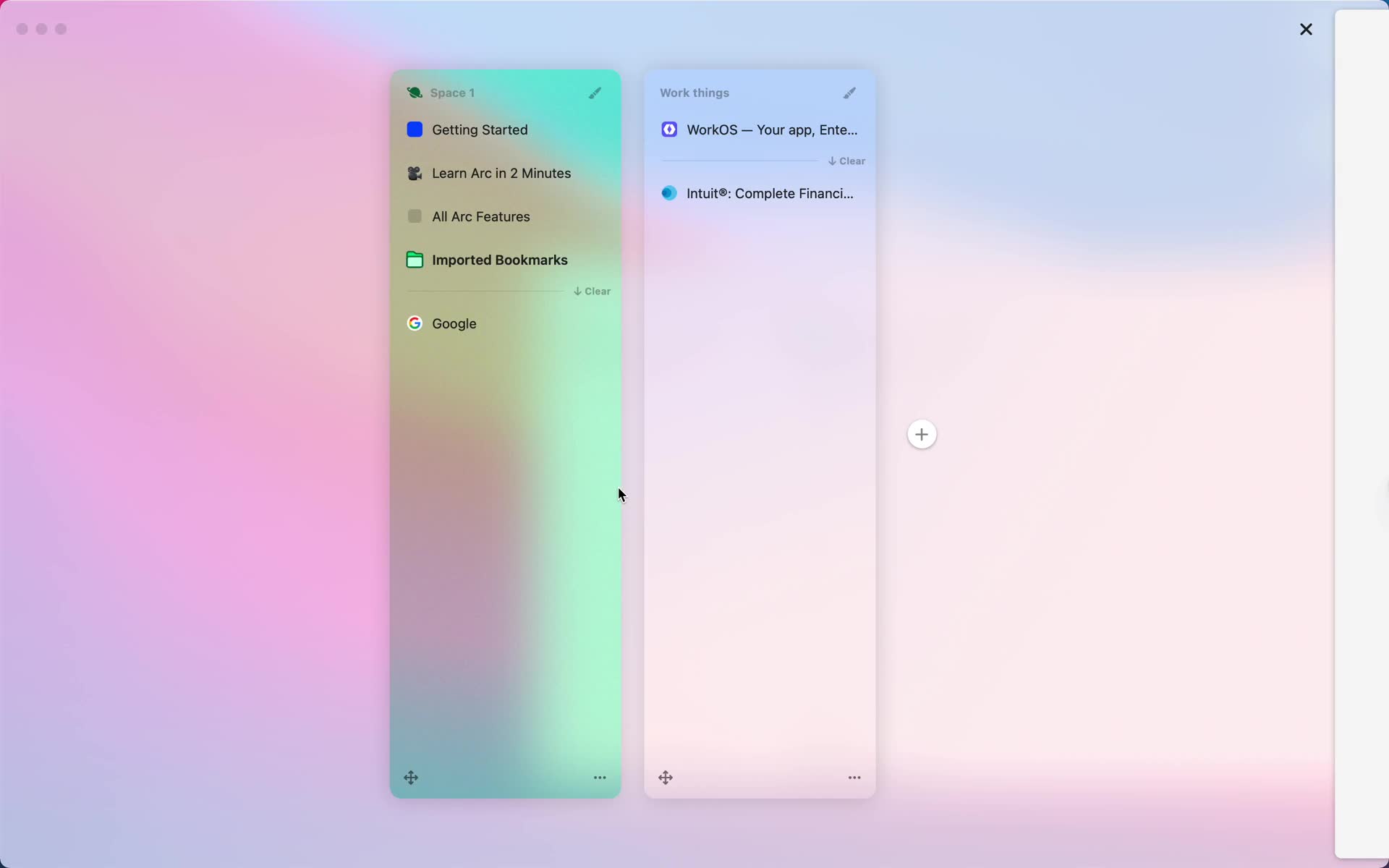This screenshot has height=868, width=1389.
Task: Click the move crosshair icon on Space 1
Action: (x=411, y=777)
